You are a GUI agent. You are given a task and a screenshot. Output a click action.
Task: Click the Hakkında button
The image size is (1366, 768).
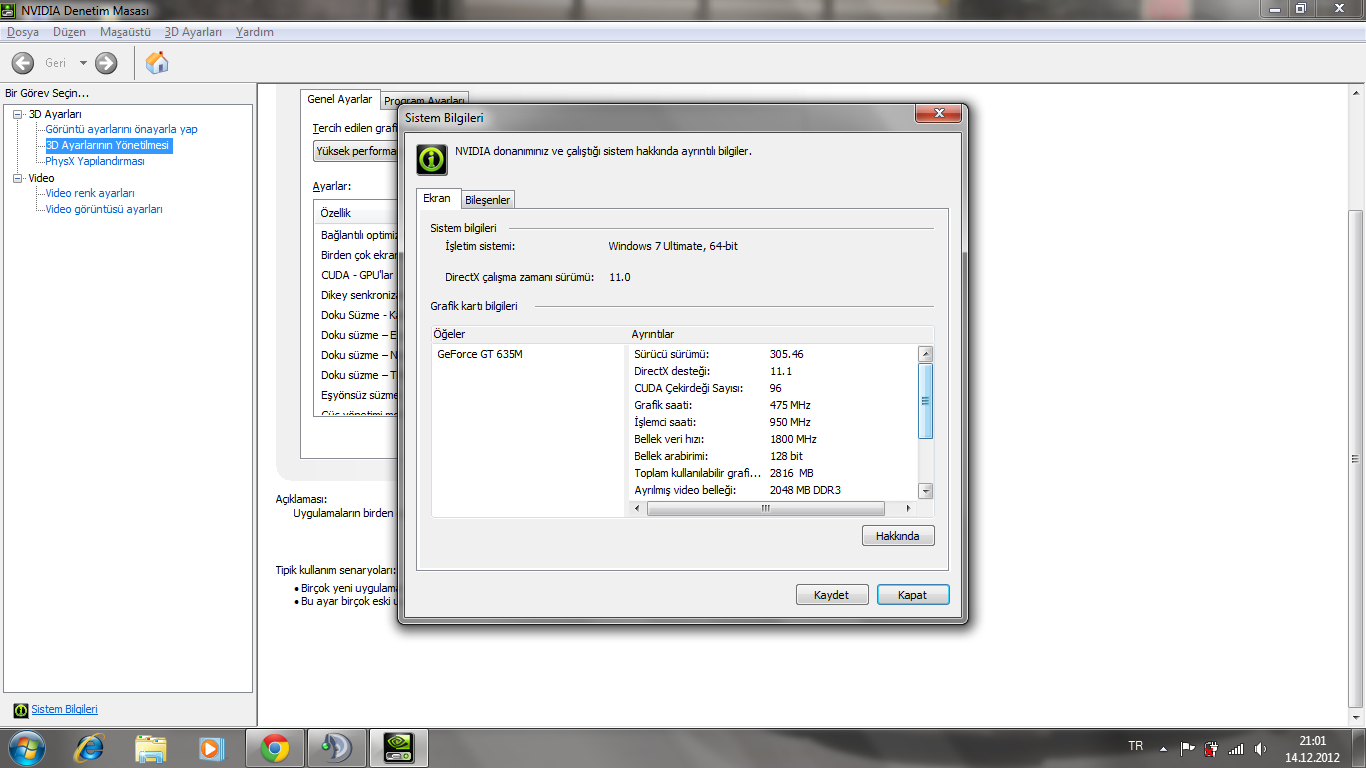point(898,536)
